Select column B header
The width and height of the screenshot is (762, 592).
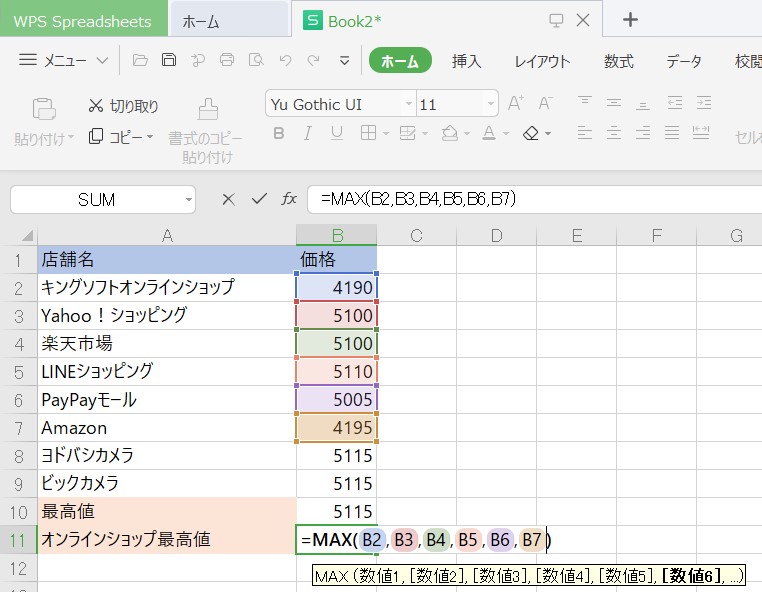coord(336,235)
